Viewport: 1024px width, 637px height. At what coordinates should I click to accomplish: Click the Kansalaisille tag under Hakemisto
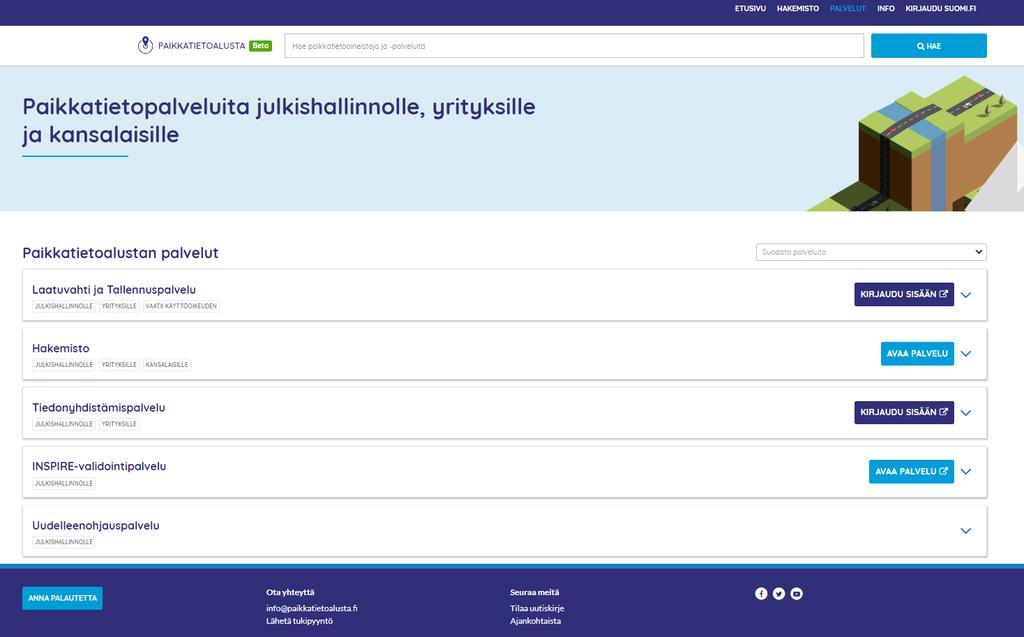point(167,365)
